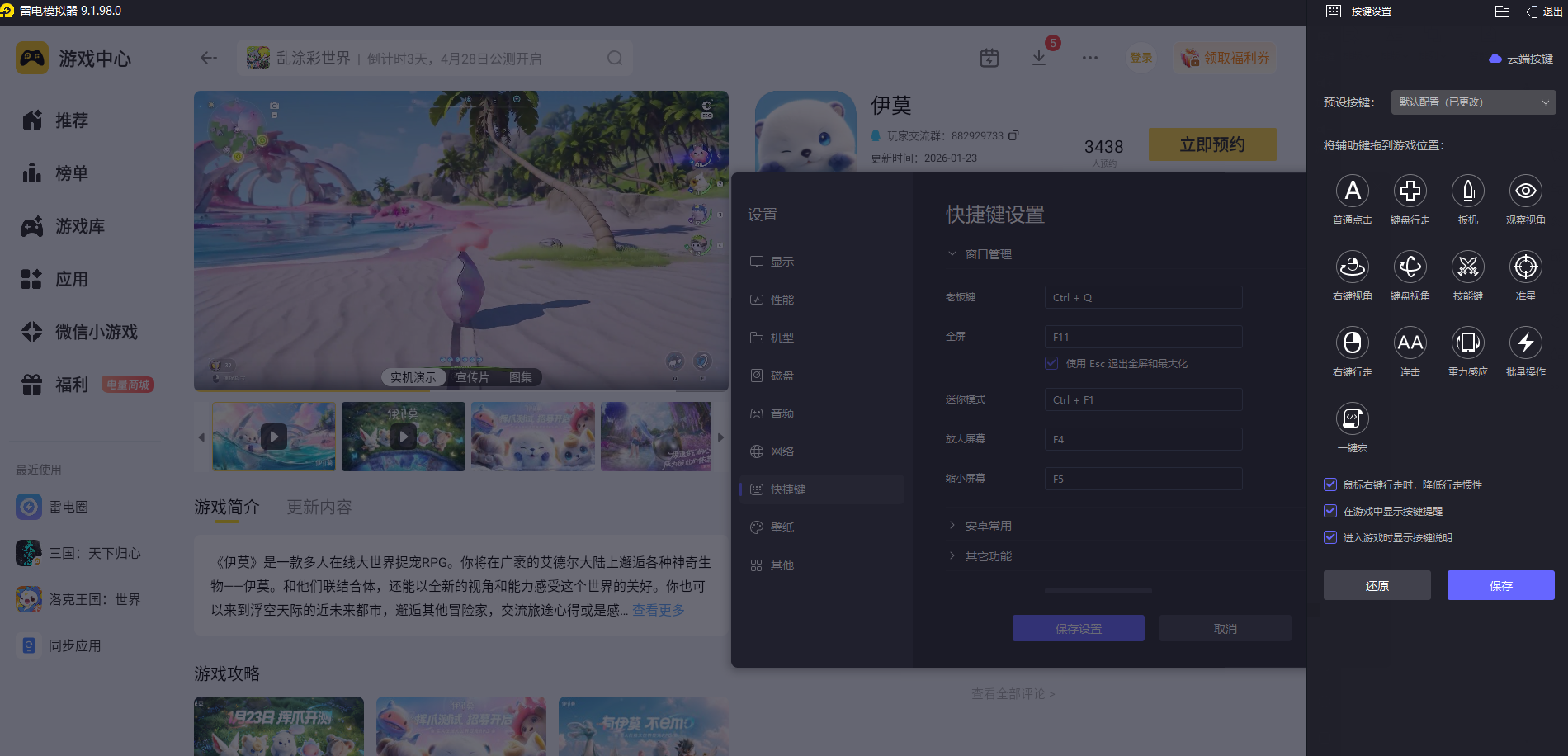Select the 一键宏 macro key icon

click(x=1352, y=418)
